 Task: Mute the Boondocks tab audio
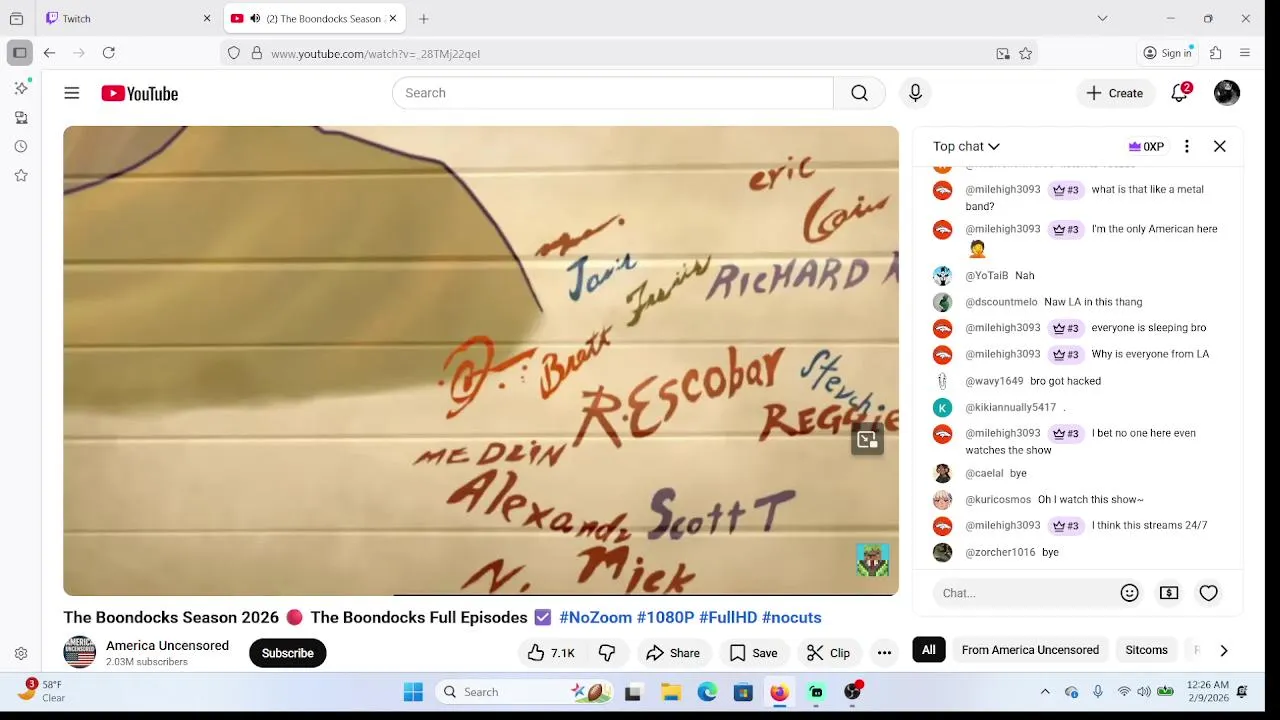(255, 18)
